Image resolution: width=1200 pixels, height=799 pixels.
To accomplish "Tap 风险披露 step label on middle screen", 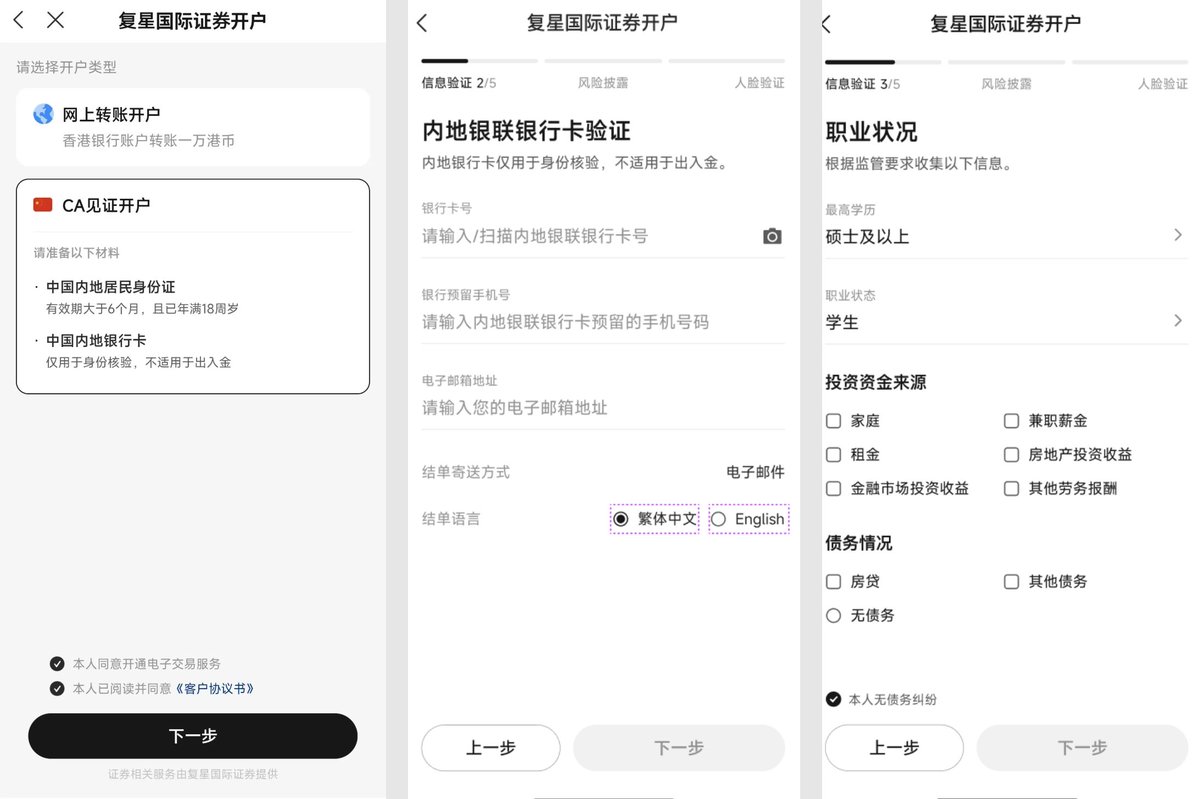I will coord(603,83).
